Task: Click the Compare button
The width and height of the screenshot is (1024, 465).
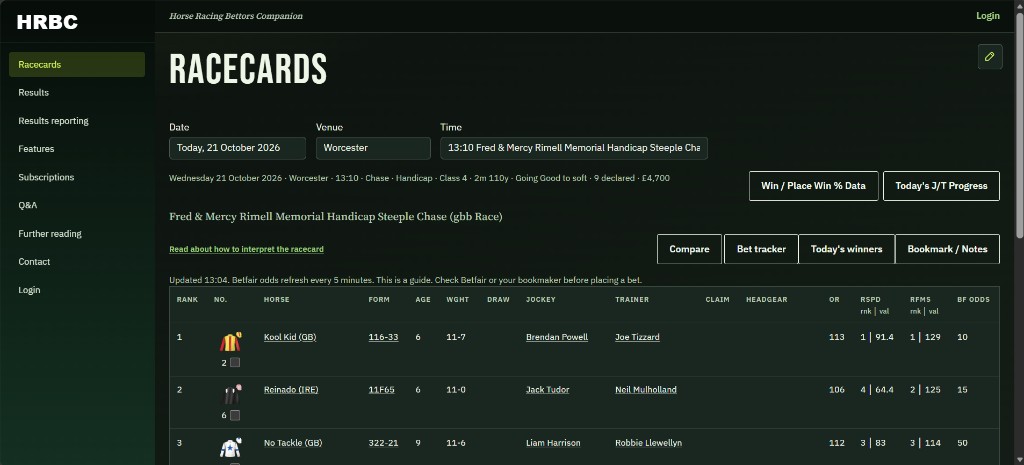Action: tap(689, 249)
